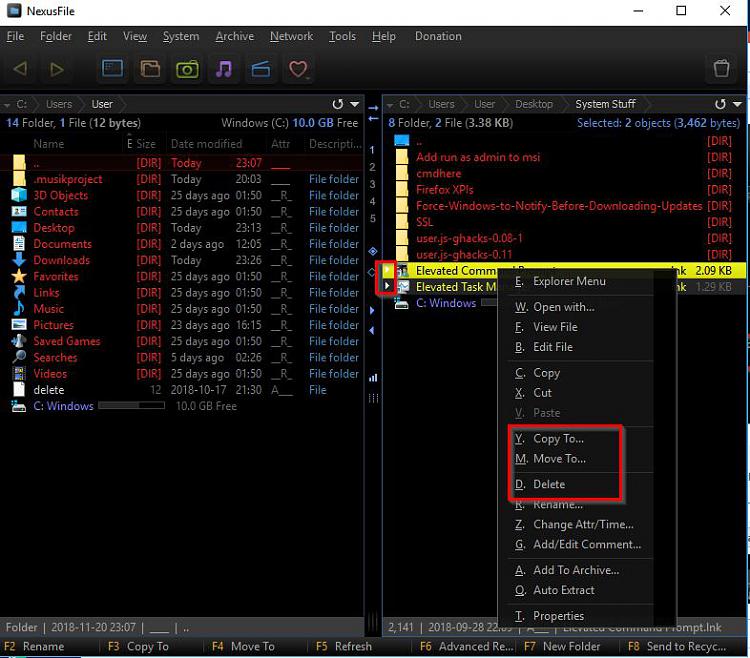The height and width of the screenshot is (658, 750).
Task: Select the .musikproject folder row
Action: [x=182, y=179]
